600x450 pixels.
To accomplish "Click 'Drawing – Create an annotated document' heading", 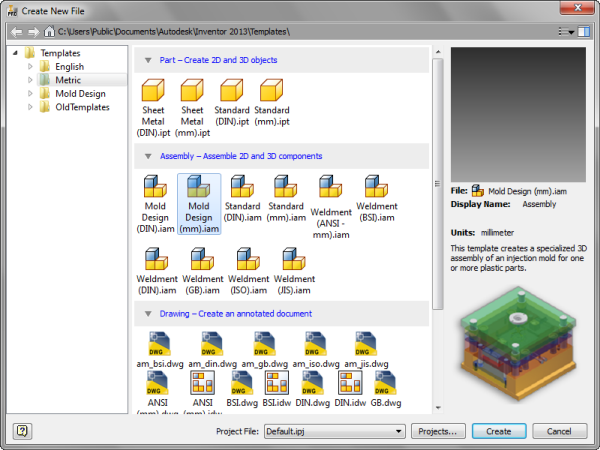I will (236, 314).
